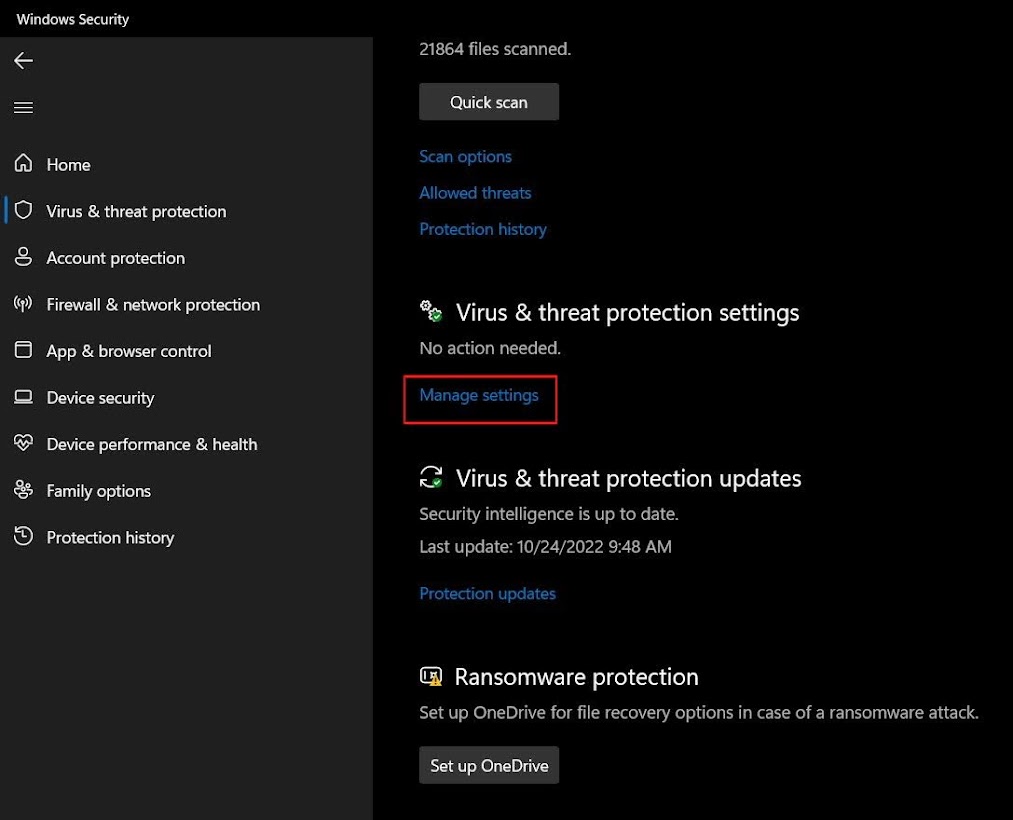
Task: Open Protection history in sidebar
Action: click(110, 538)
